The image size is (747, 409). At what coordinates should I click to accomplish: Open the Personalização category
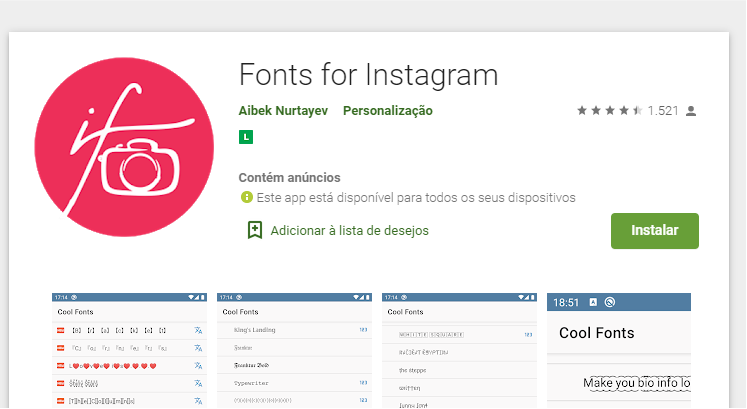click(388, 111)
